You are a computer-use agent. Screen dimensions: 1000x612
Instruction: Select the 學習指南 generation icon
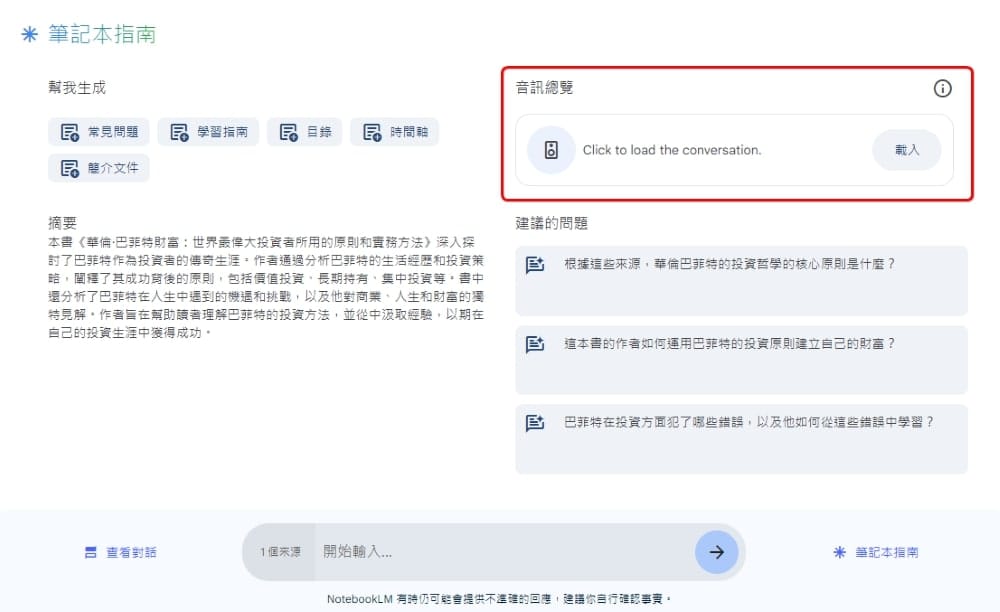tap(178, 131)
